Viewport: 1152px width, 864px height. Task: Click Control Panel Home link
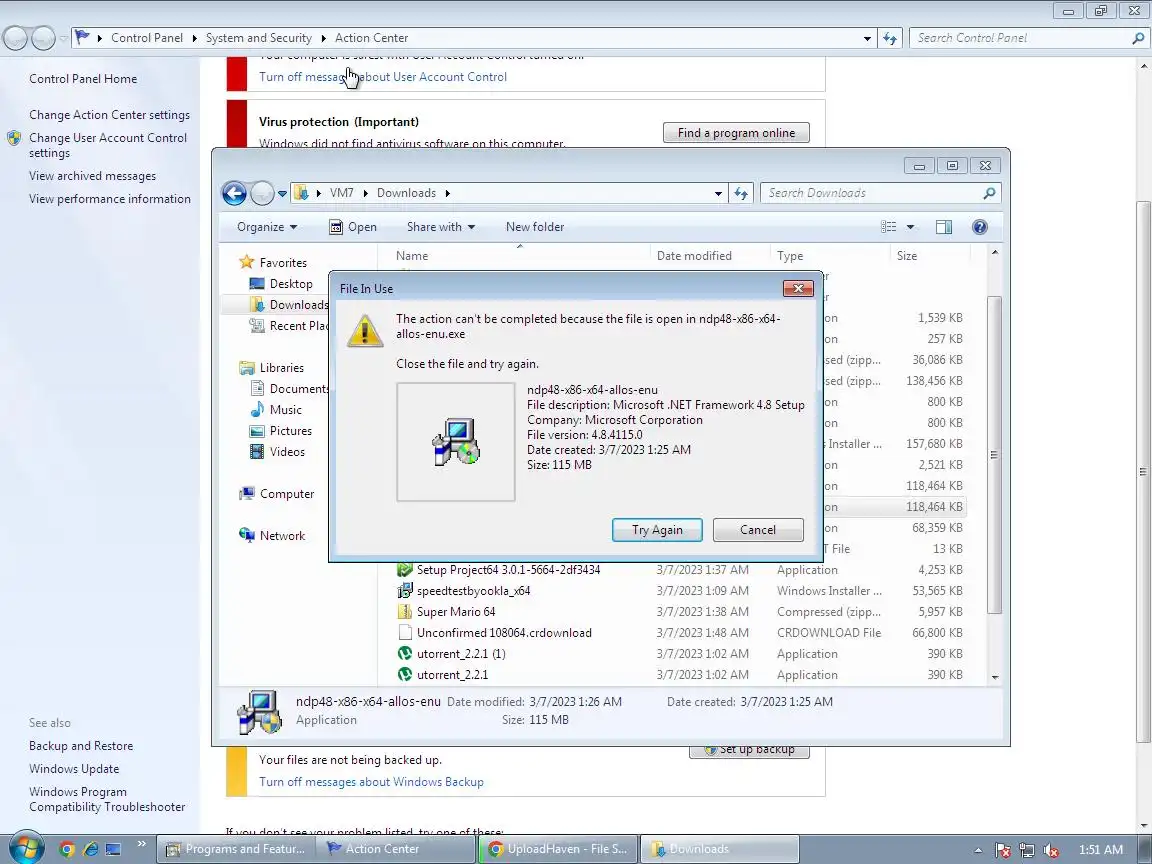click(x=83, y=79)
